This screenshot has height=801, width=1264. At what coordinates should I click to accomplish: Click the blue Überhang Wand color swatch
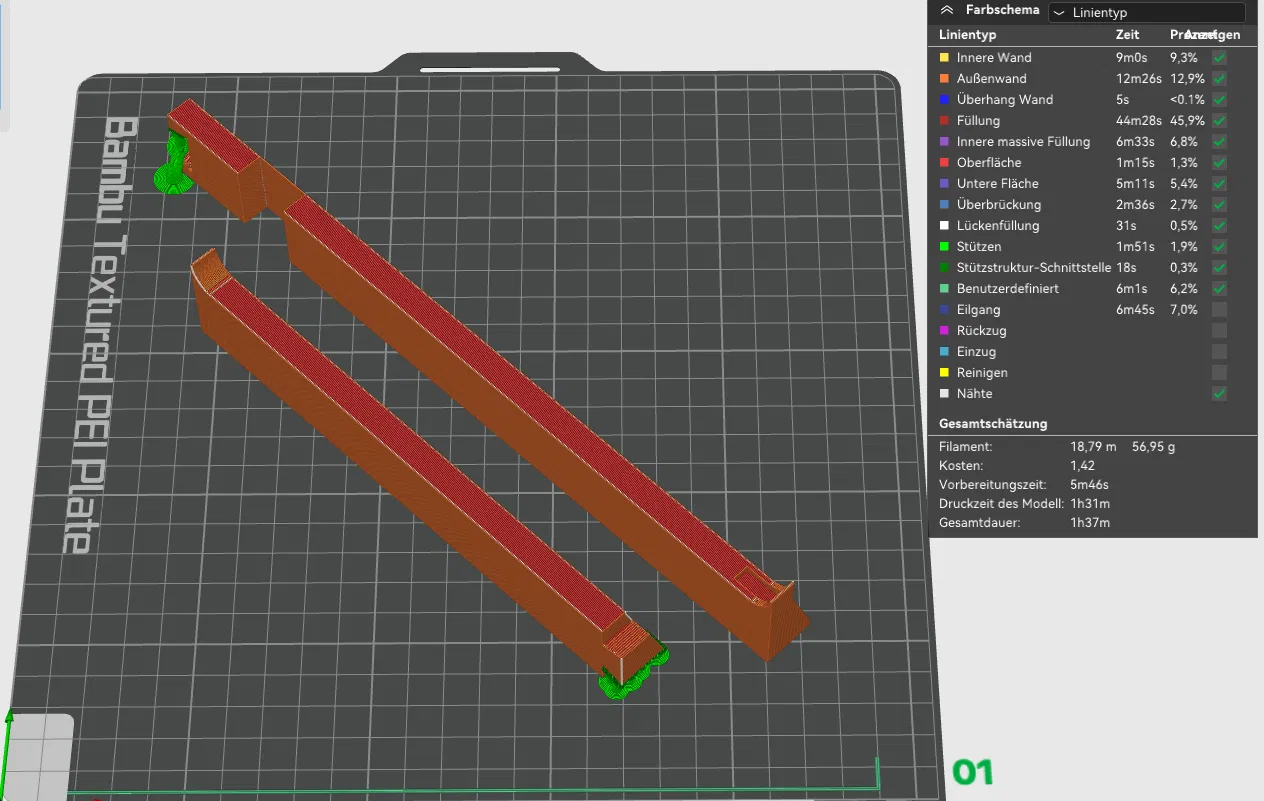(x=944, y=100)
